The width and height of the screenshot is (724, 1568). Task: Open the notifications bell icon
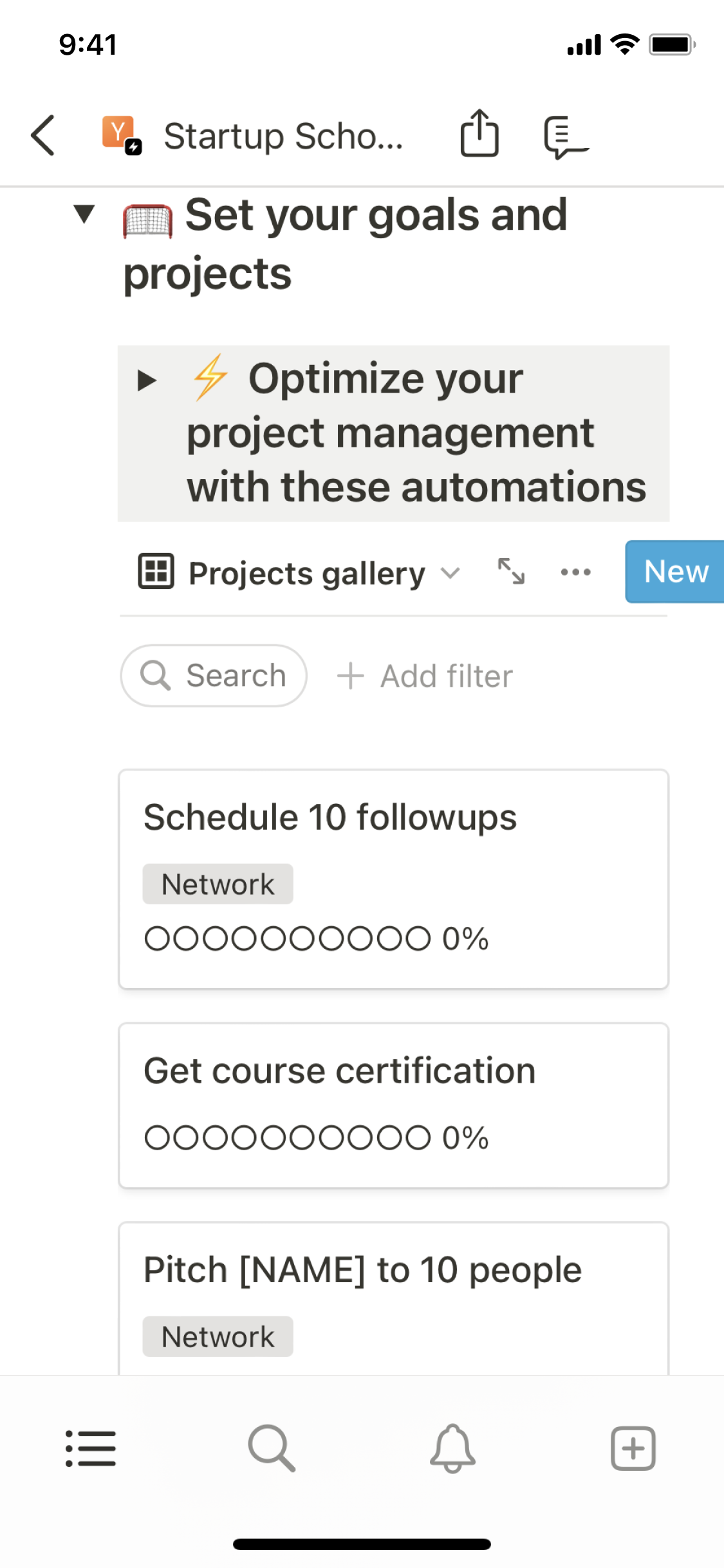[x=452, y=1448]
